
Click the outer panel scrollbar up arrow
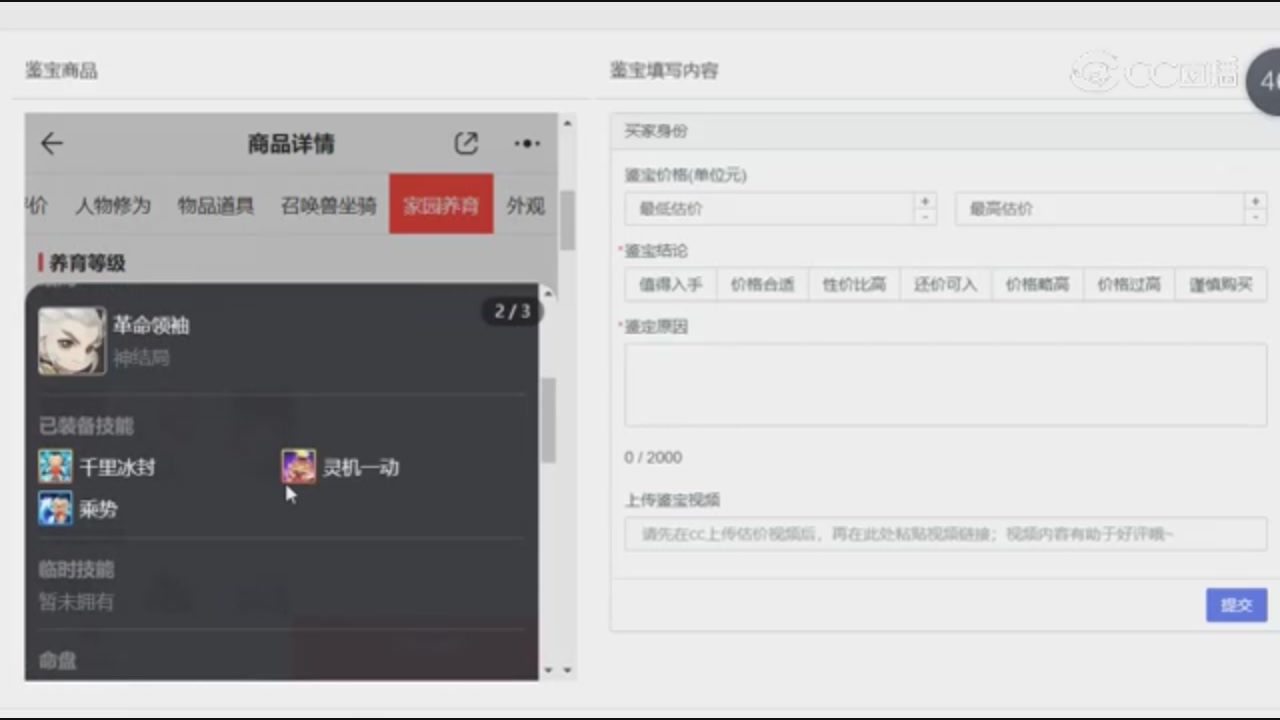[x=567, y=124]
